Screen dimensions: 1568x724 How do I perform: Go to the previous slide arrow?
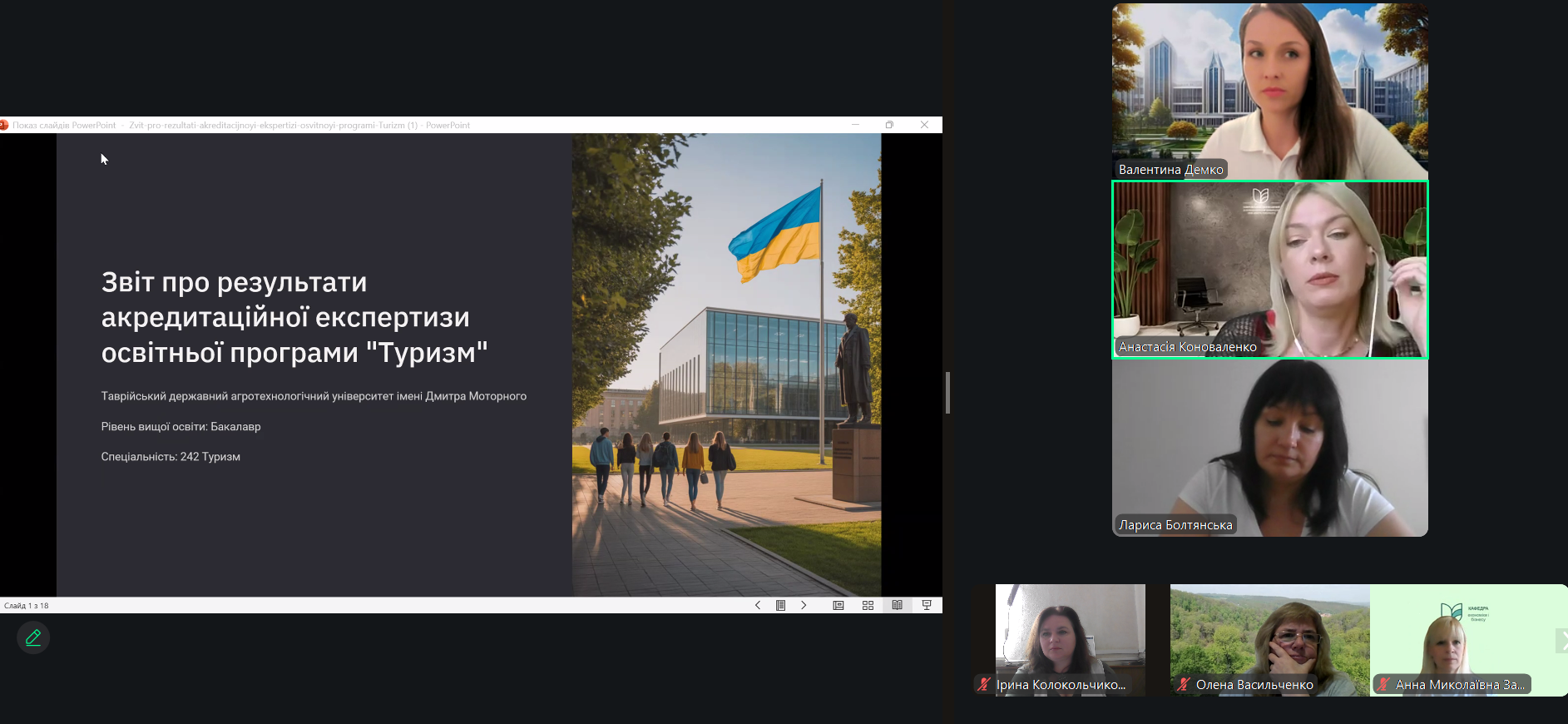pyautogui.click(x=758, y=605)
